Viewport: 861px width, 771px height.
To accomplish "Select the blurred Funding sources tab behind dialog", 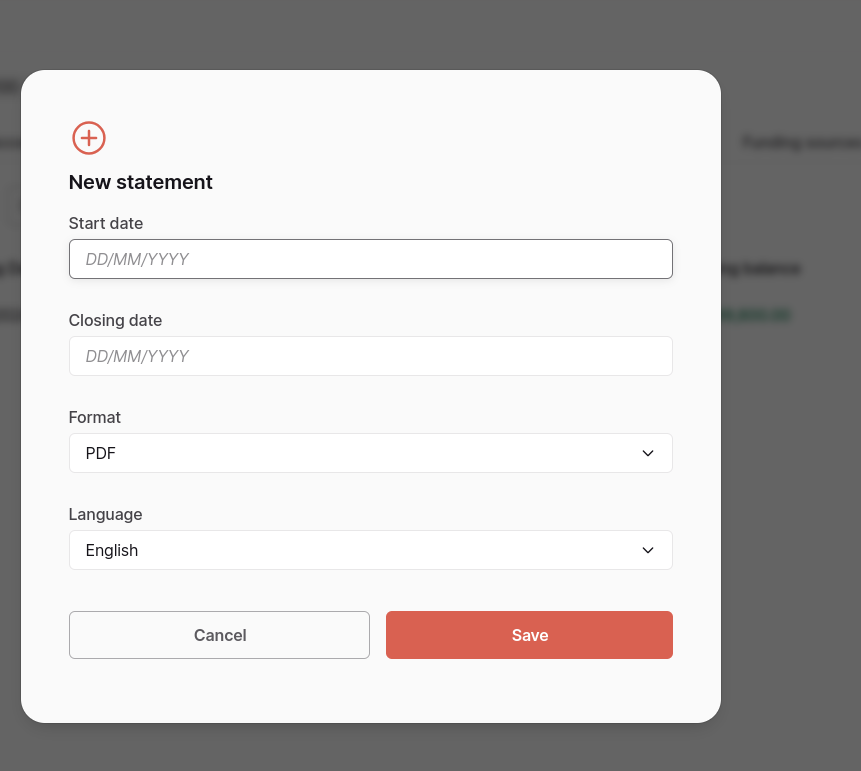I will [x=801, y=143].
